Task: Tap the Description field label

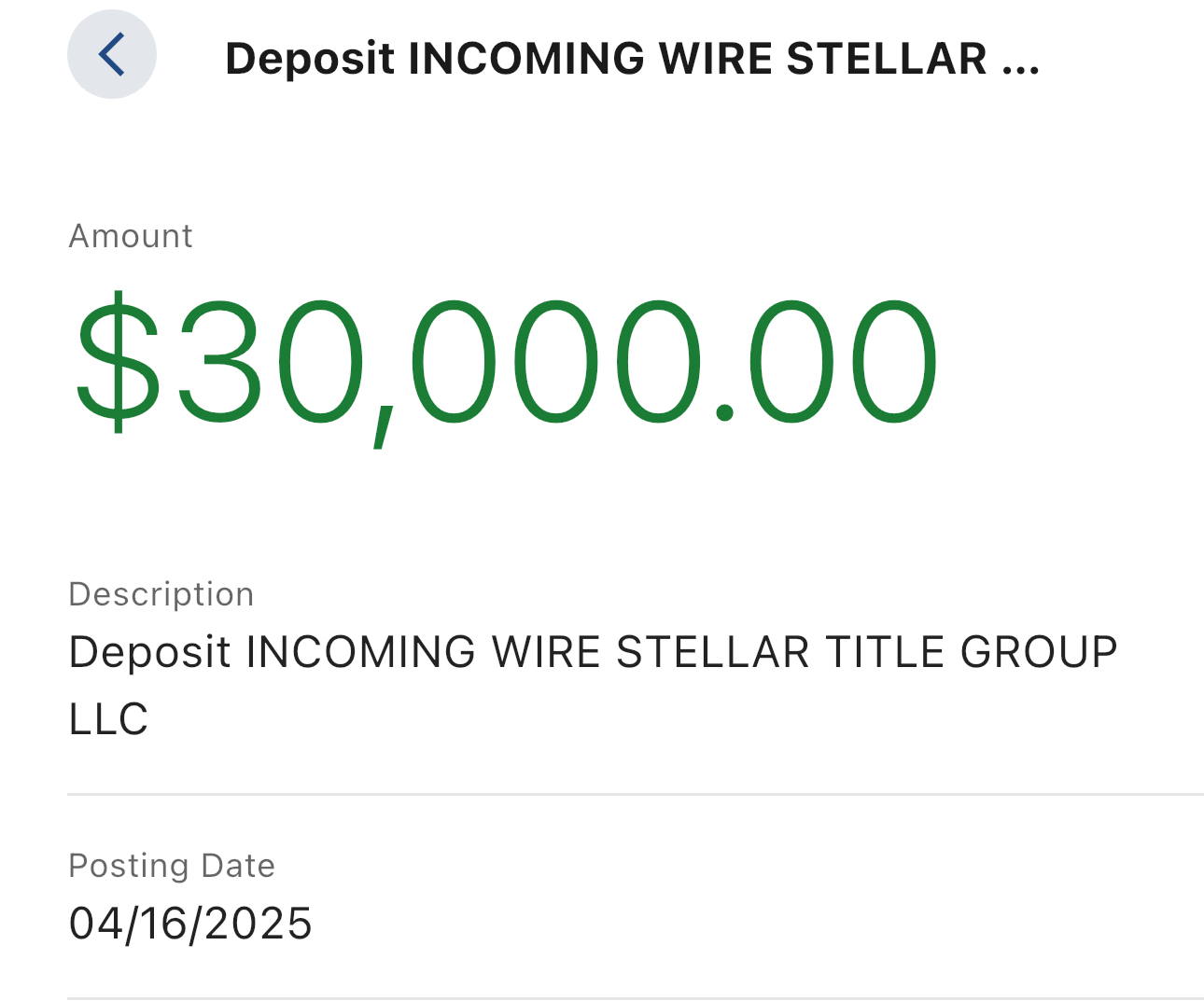Action: (161, 594)
